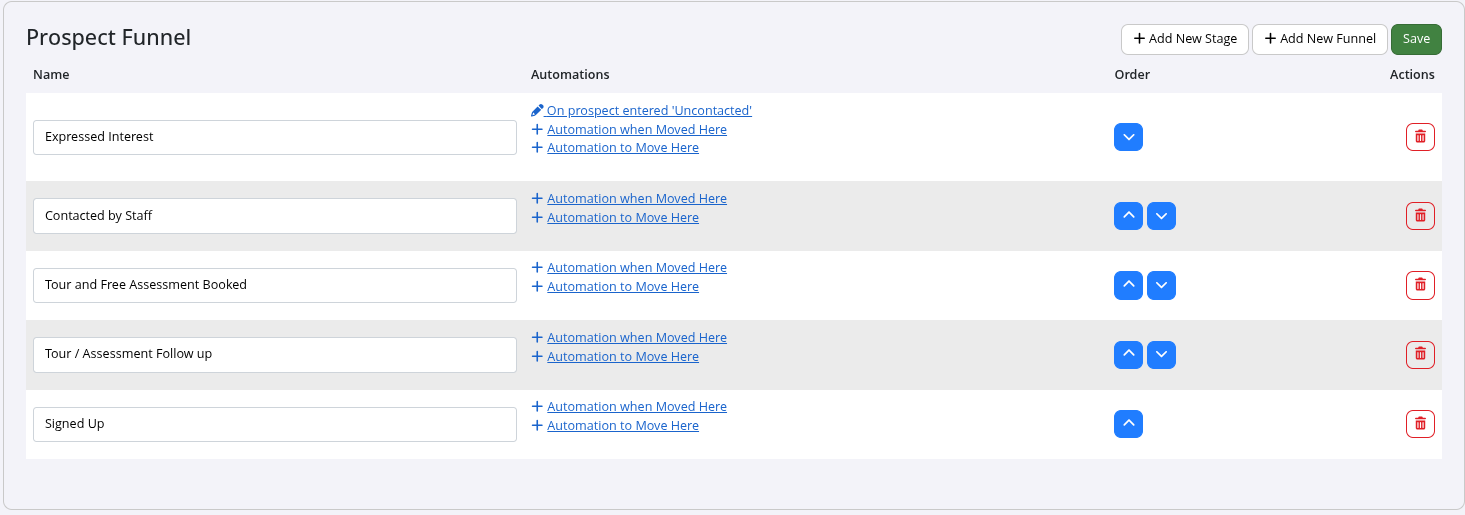Image resolution: width=1465 pixels, height=515 pixels.
Task: Add Automation when Moved Here for Tour / Assessment Follow up
Action: tap(636, 338)
